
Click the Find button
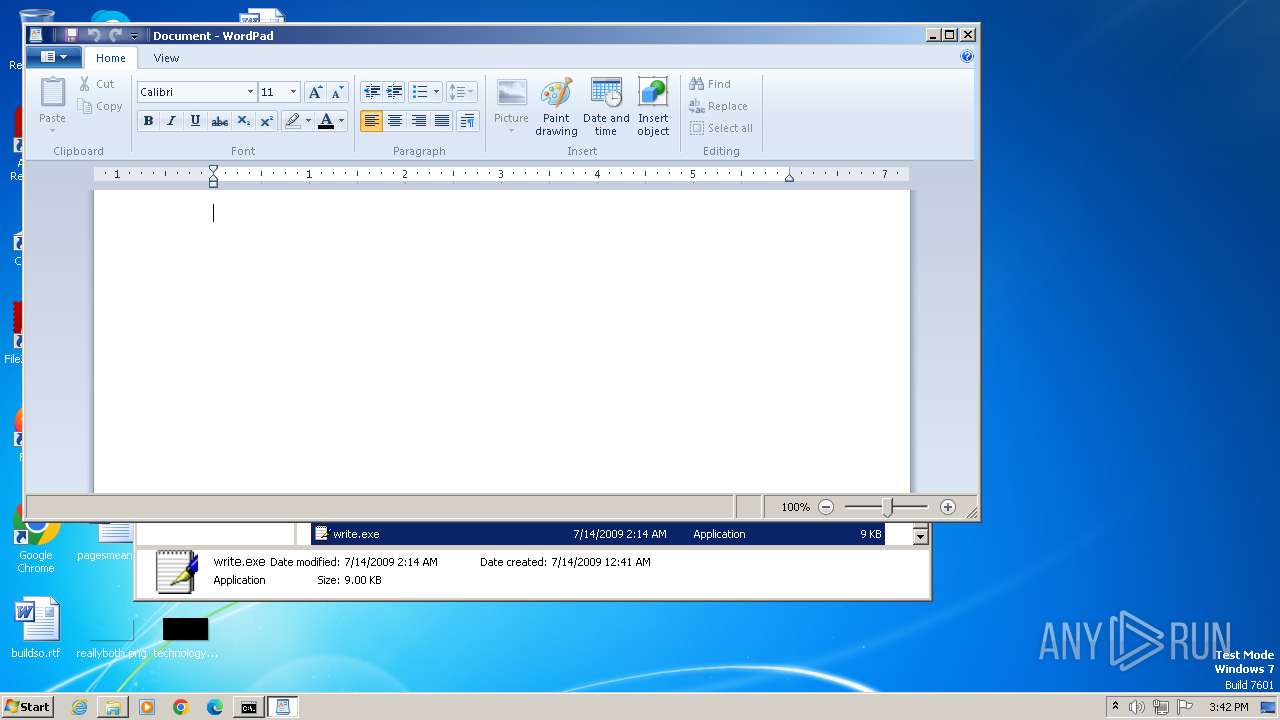pyautogui.click(x=710, y=84)
